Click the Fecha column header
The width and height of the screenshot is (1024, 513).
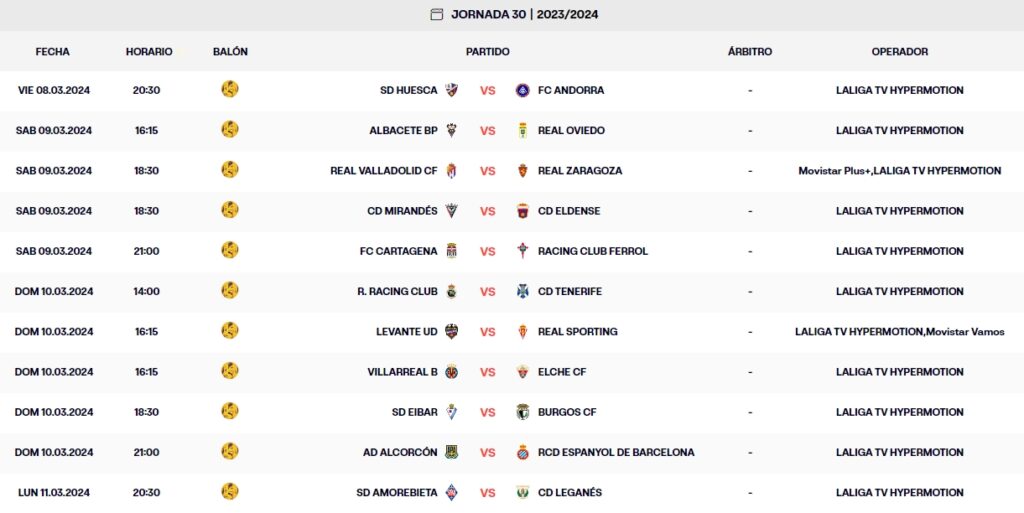click(x=52, y=51)
